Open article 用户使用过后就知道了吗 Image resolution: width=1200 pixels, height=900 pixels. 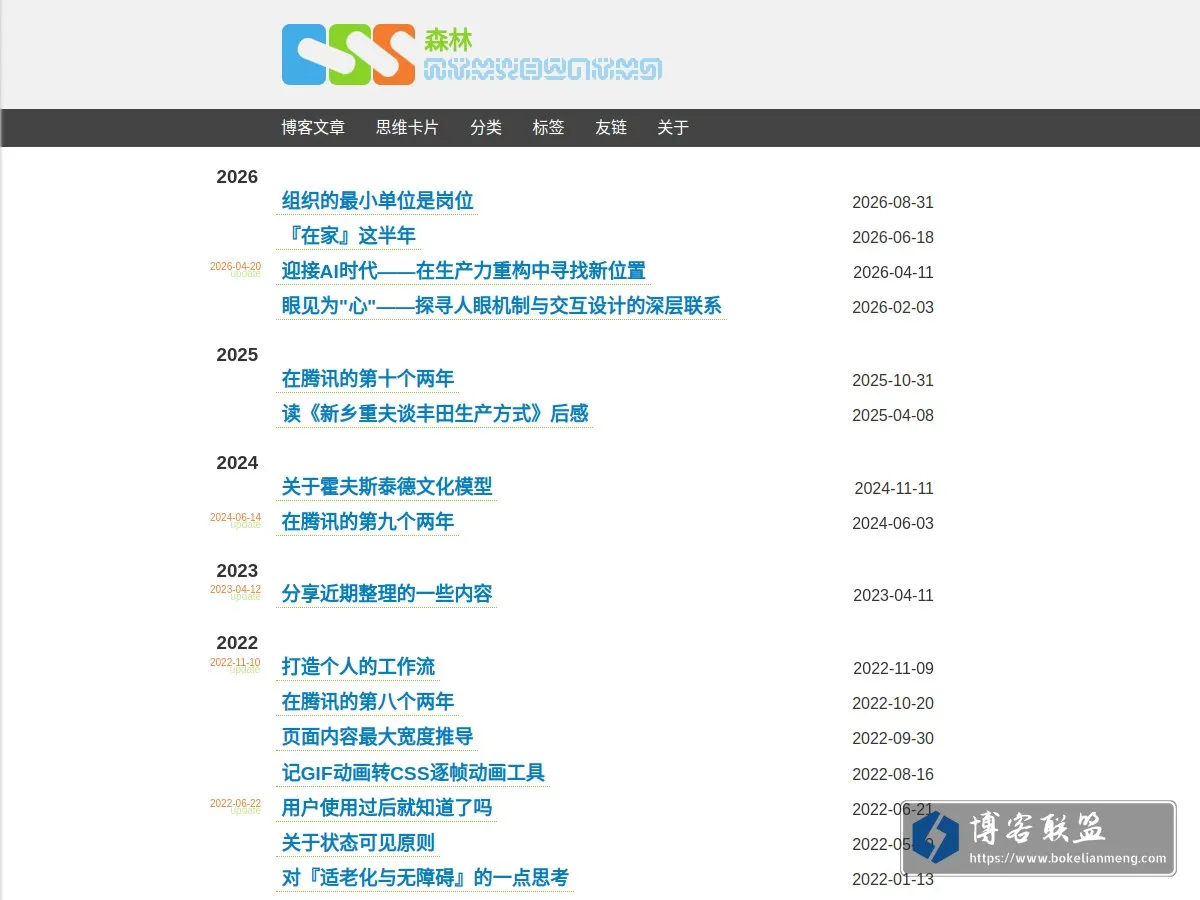point(386,808)
